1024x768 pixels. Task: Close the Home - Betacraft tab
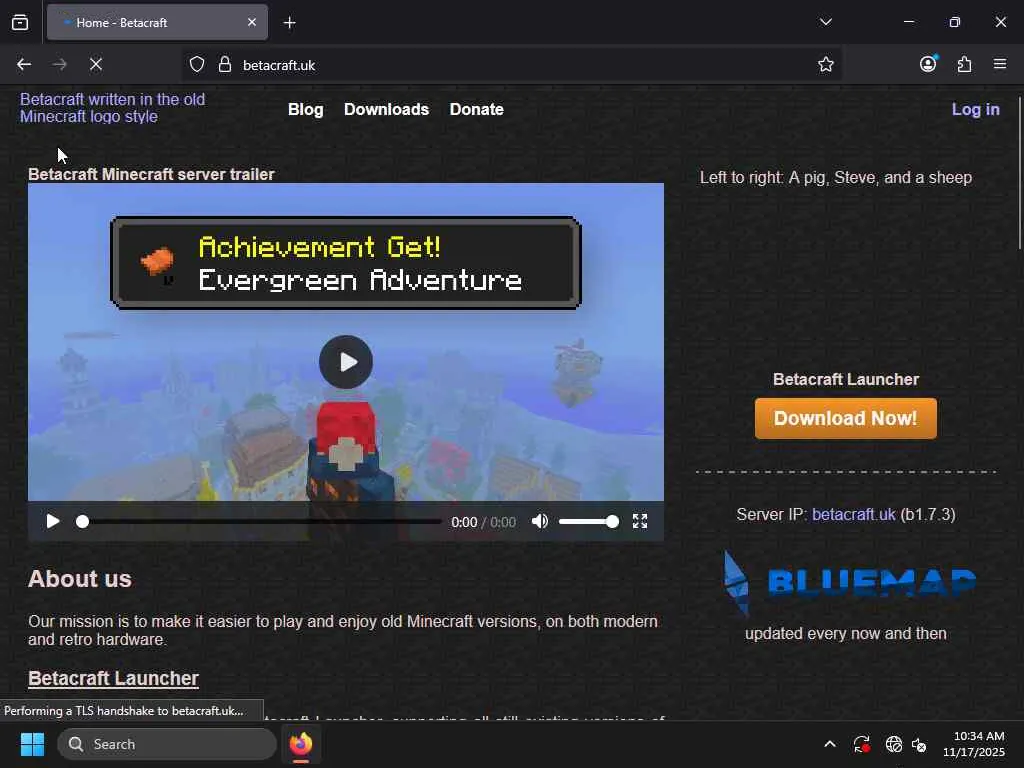(252, 22)
